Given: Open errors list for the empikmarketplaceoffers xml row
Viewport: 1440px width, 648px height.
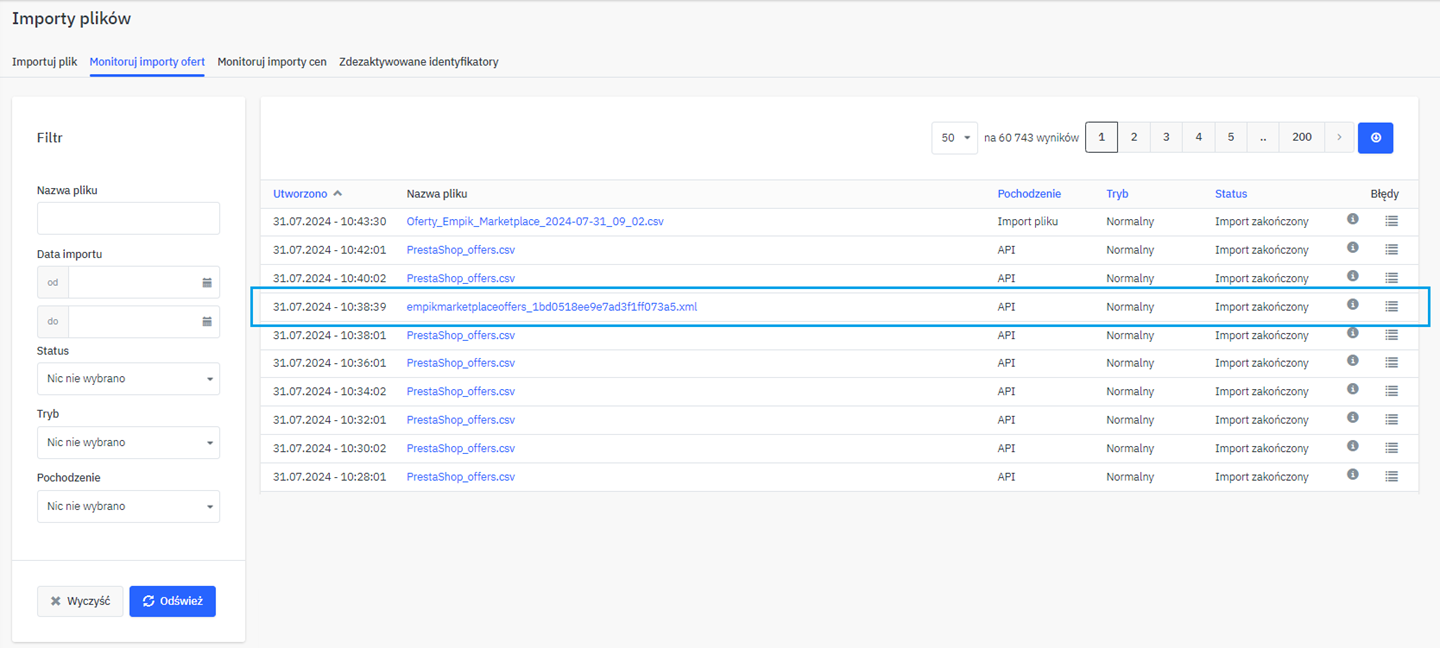Looking at the screenshot, I should (x=1391, y=306).
